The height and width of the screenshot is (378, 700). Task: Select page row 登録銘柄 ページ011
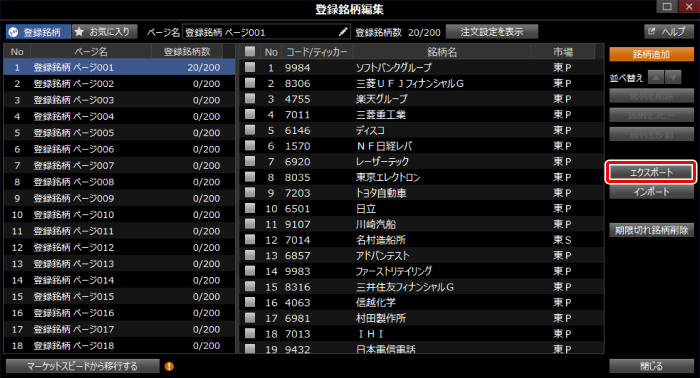pyautogui.click(x=119, y=231)
